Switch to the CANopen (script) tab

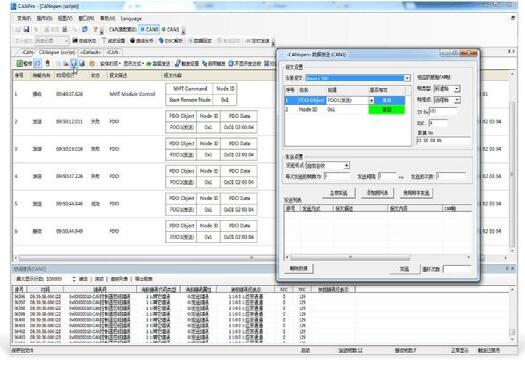tap(57, 52)
